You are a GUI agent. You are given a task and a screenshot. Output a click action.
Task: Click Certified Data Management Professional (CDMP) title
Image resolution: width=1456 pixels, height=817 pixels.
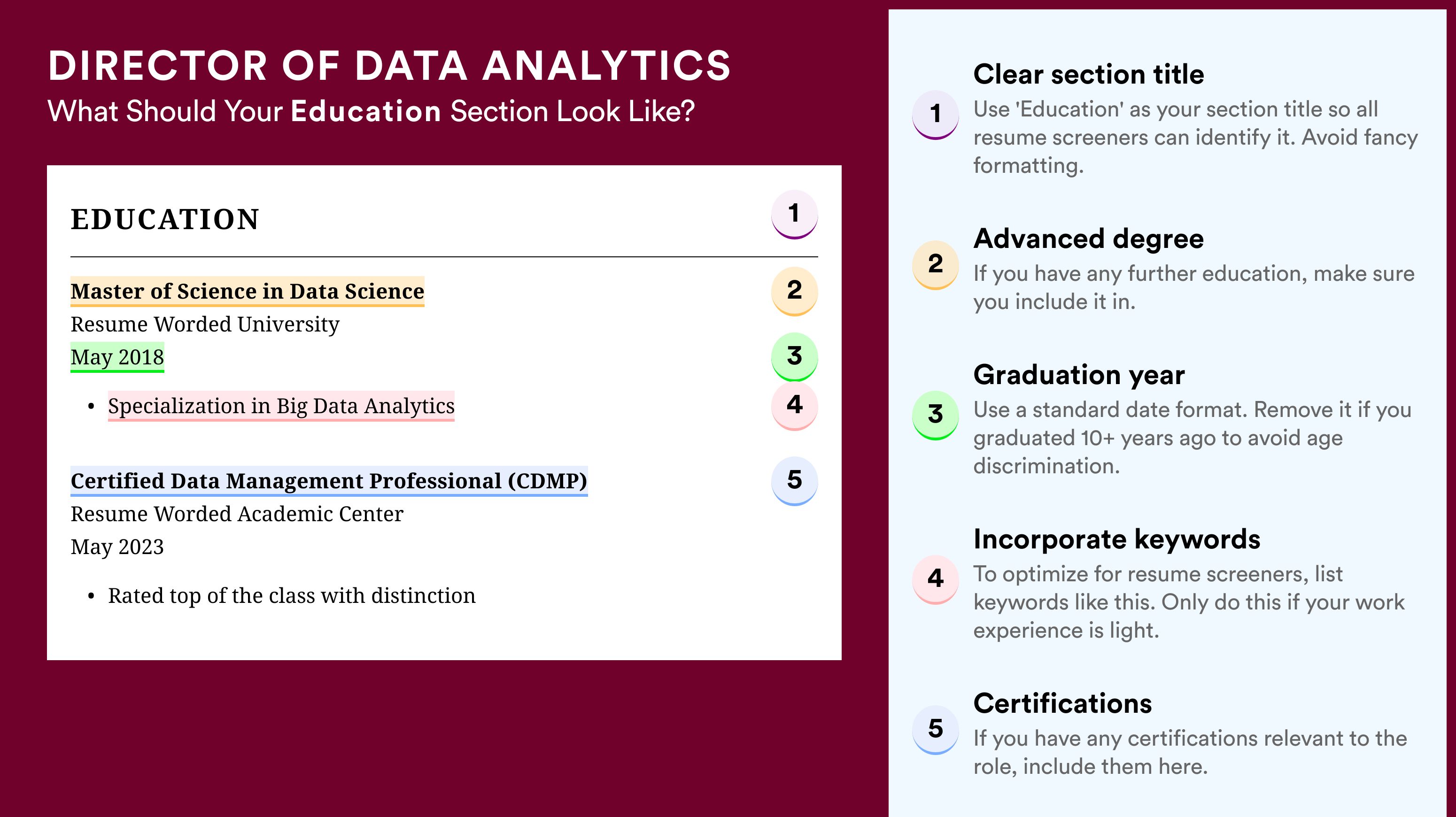click(x=329, y=481)
